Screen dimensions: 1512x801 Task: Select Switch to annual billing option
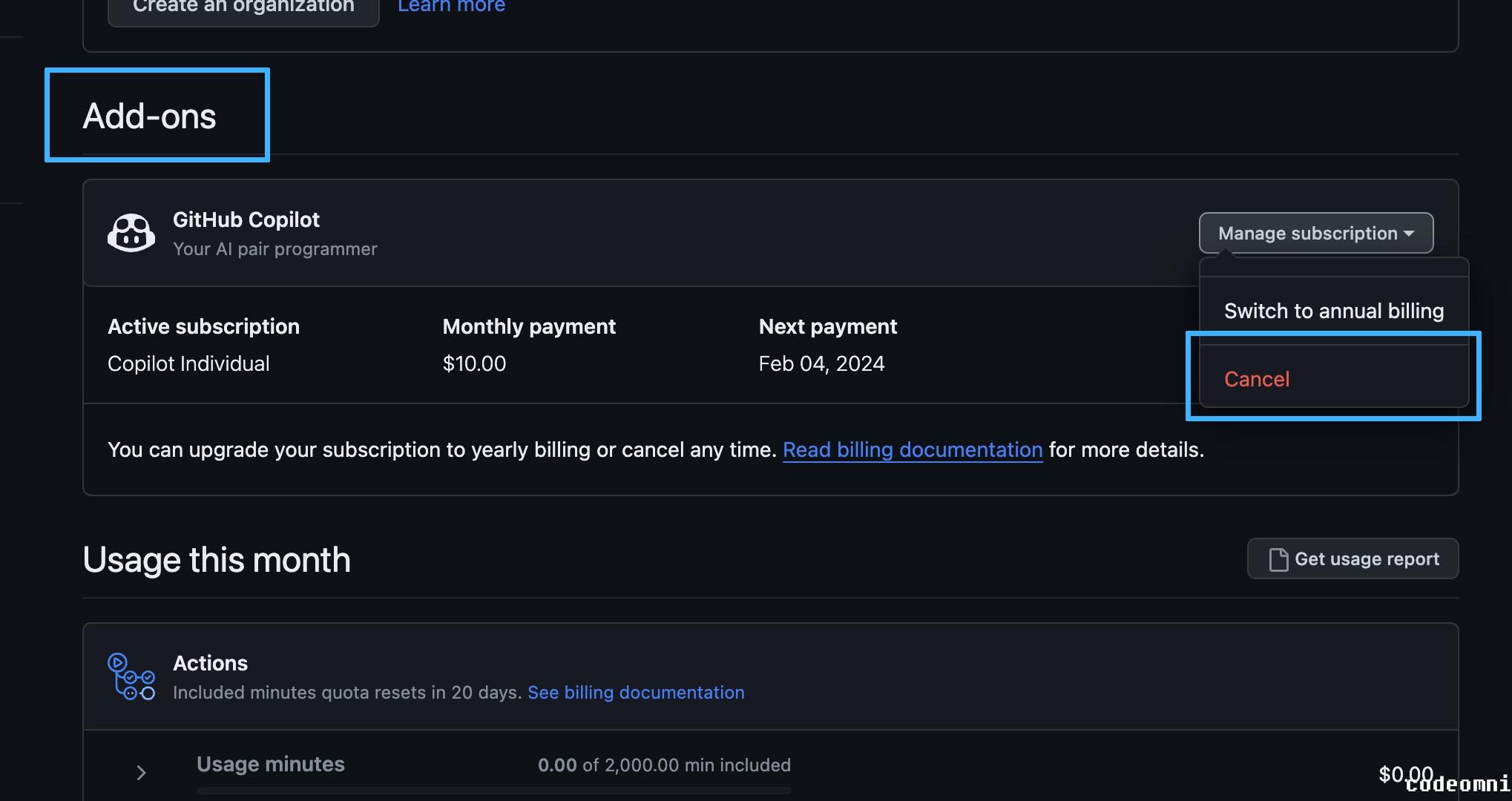(x=1333, y=311)
